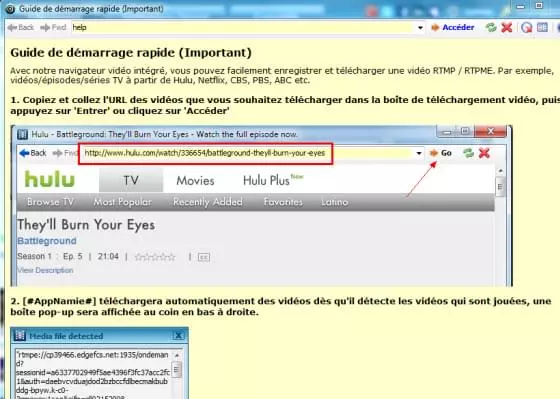Click the hulu.com URL field in the example window
This screenshot has height=399, width=560.
(205, 154)
